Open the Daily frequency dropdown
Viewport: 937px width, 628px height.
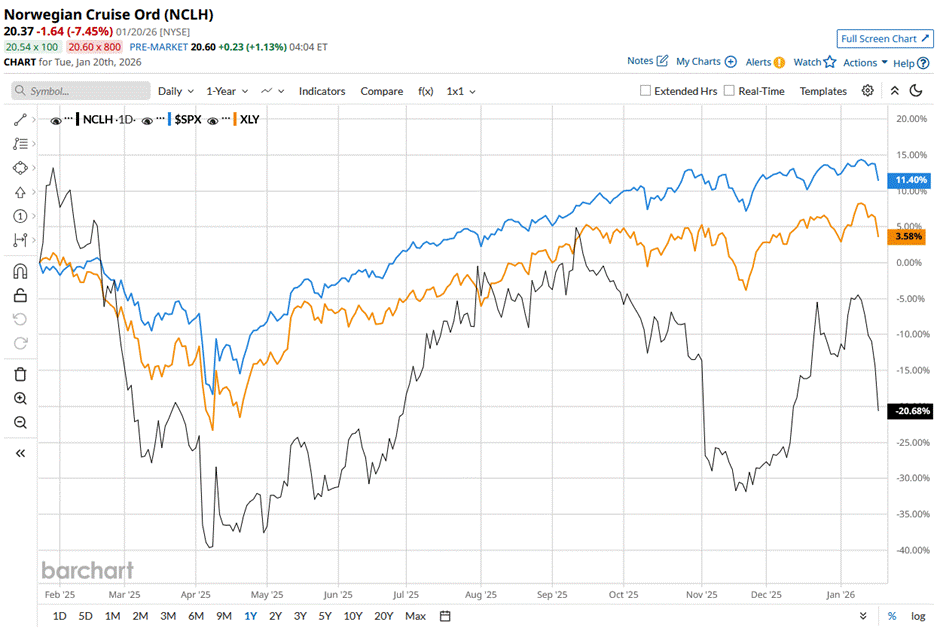[x=176, y=91]
